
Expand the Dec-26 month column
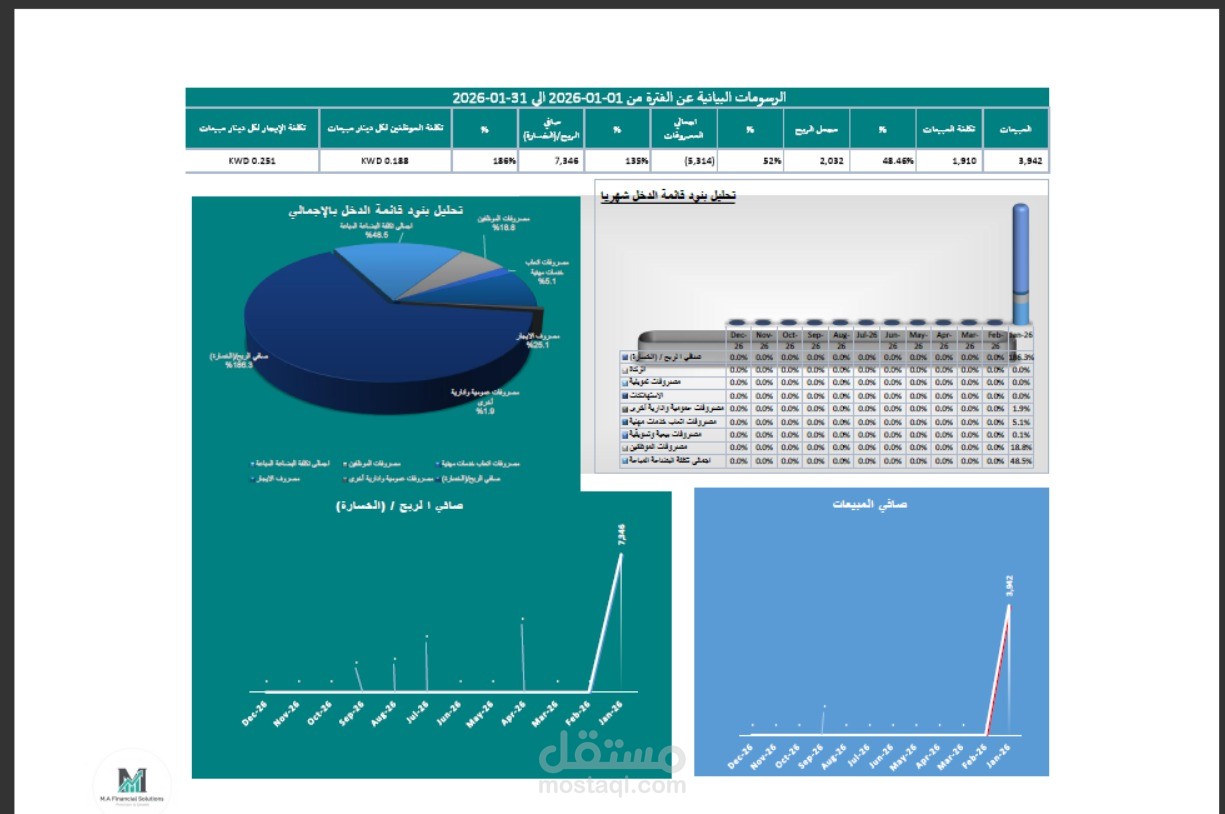pyautogui.click(x=738, y=338)
